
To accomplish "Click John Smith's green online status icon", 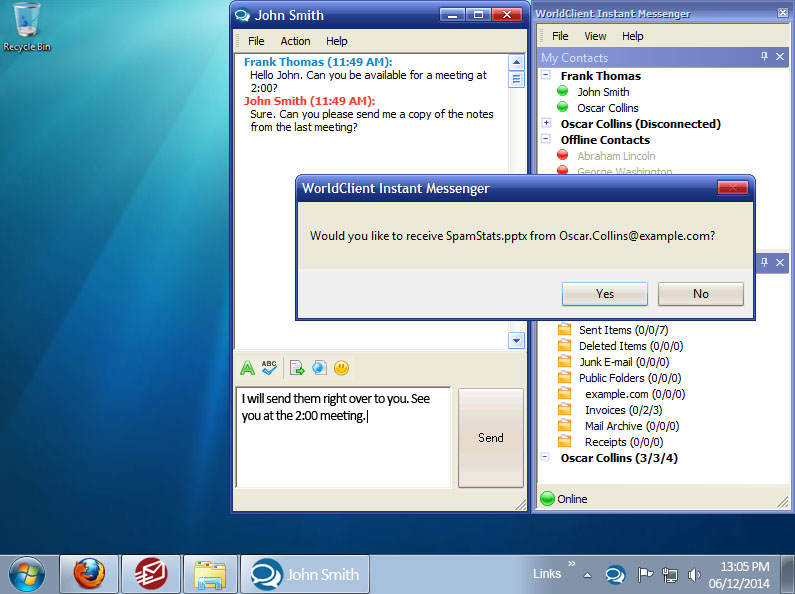I will click(562, 91).
